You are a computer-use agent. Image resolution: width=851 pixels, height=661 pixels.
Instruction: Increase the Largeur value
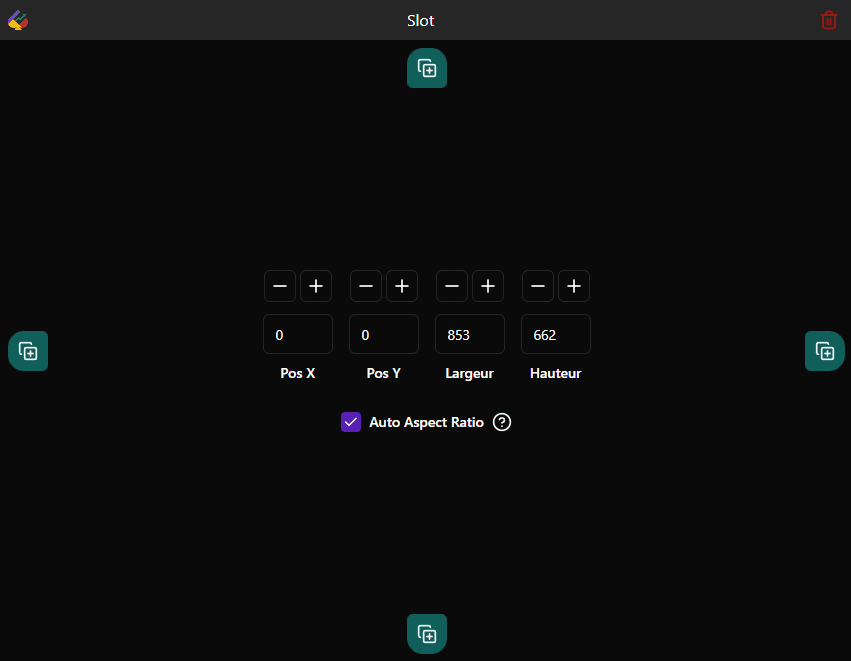488,286
